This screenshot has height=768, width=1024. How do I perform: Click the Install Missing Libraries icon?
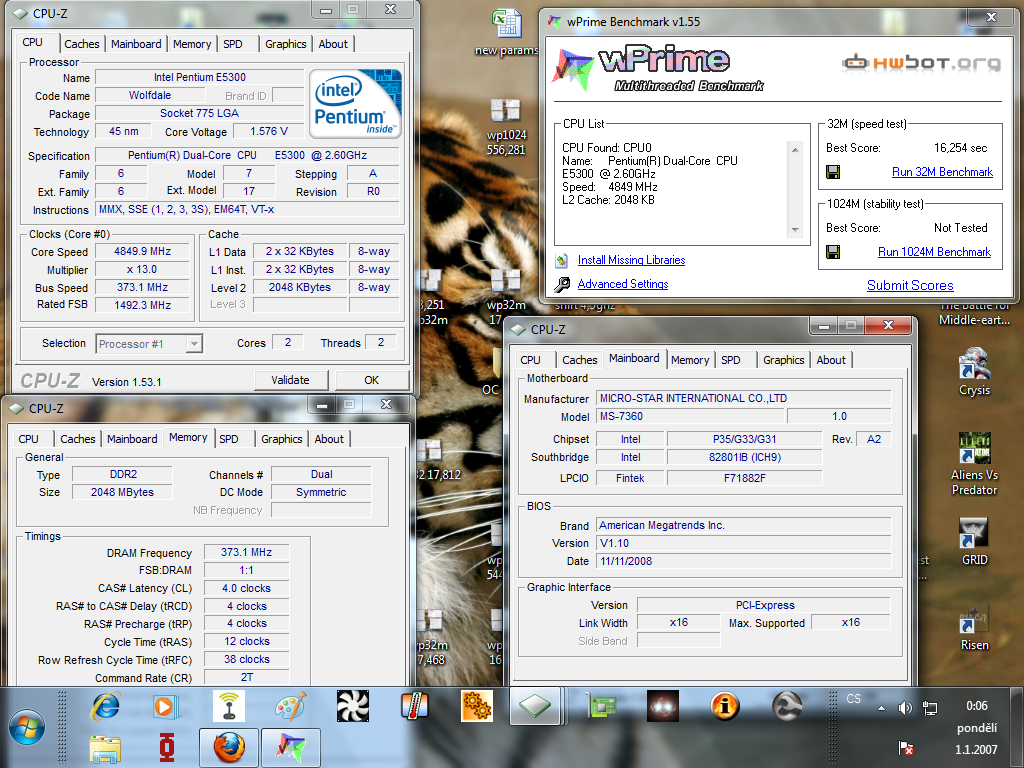562,260
